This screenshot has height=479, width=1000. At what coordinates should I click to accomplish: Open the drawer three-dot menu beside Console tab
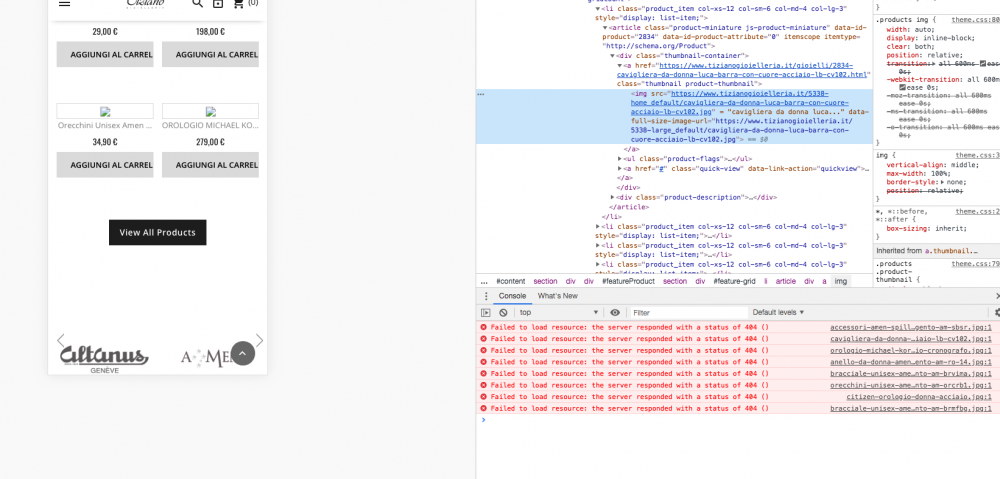point(486,296)
